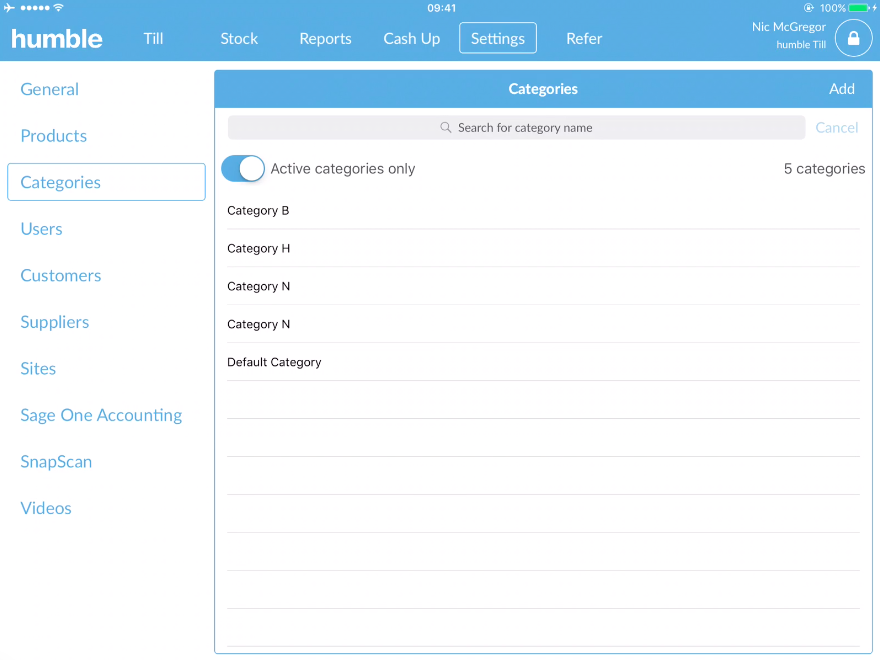Toggle Active categories only switch
The image size is (880, 660).
(242, 168)
